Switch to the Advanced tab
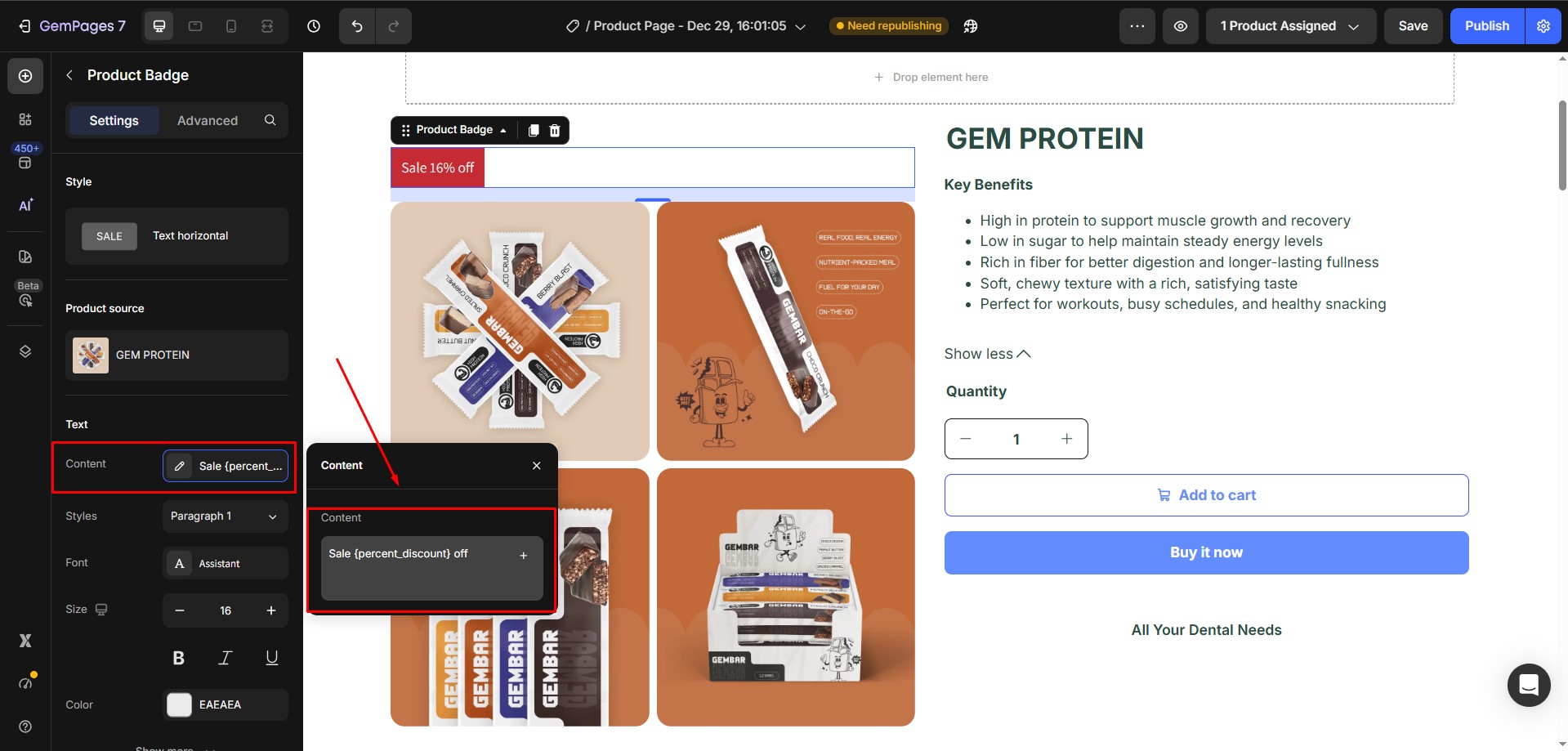 click(x=208, y=120)
